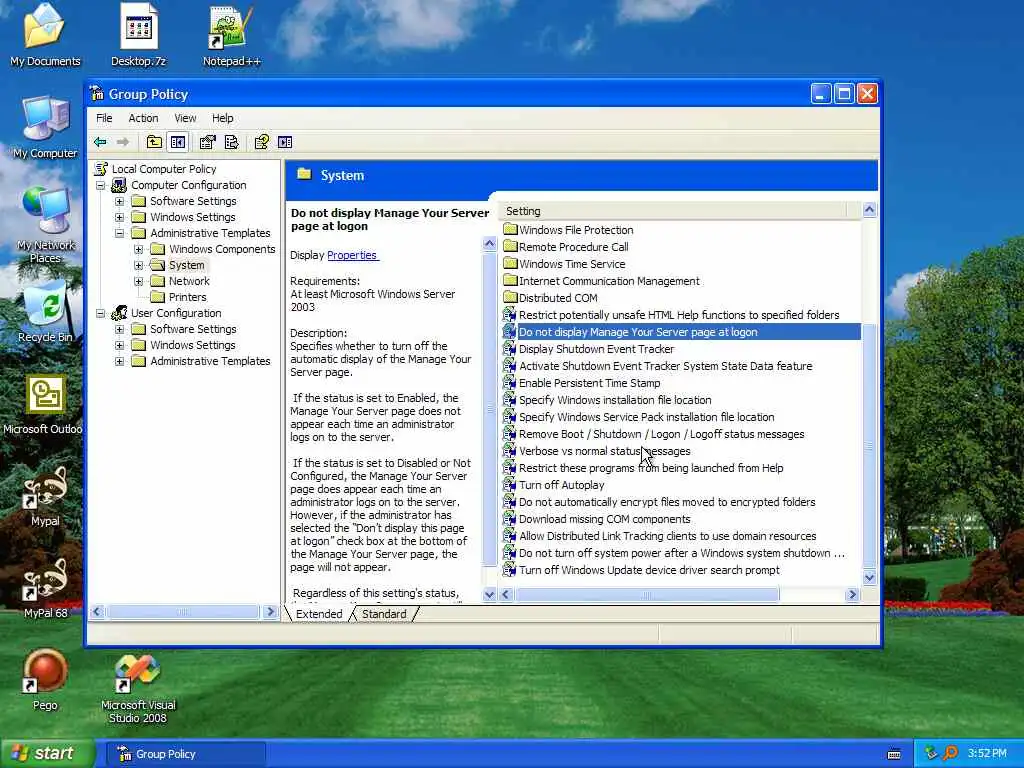Click the tree pane scroll right arrow
This screenshot has height=768, width=1024.
270,612
